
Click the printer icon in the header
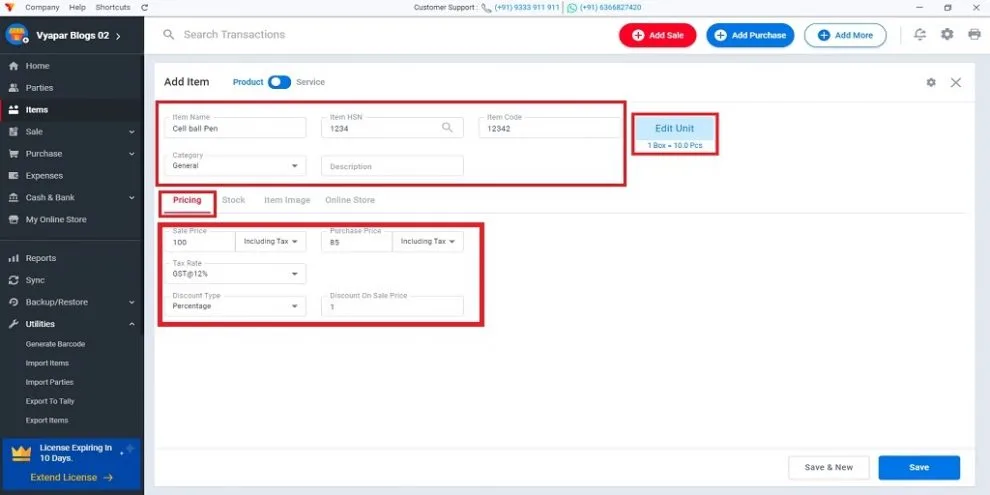974,35
